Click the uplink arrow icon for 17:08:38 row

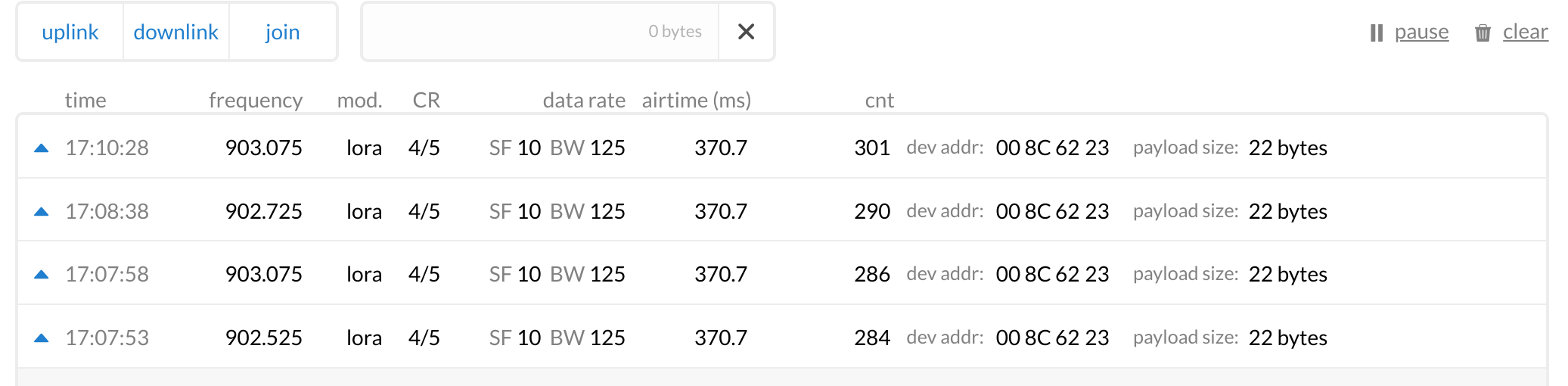tap(42, 212)
